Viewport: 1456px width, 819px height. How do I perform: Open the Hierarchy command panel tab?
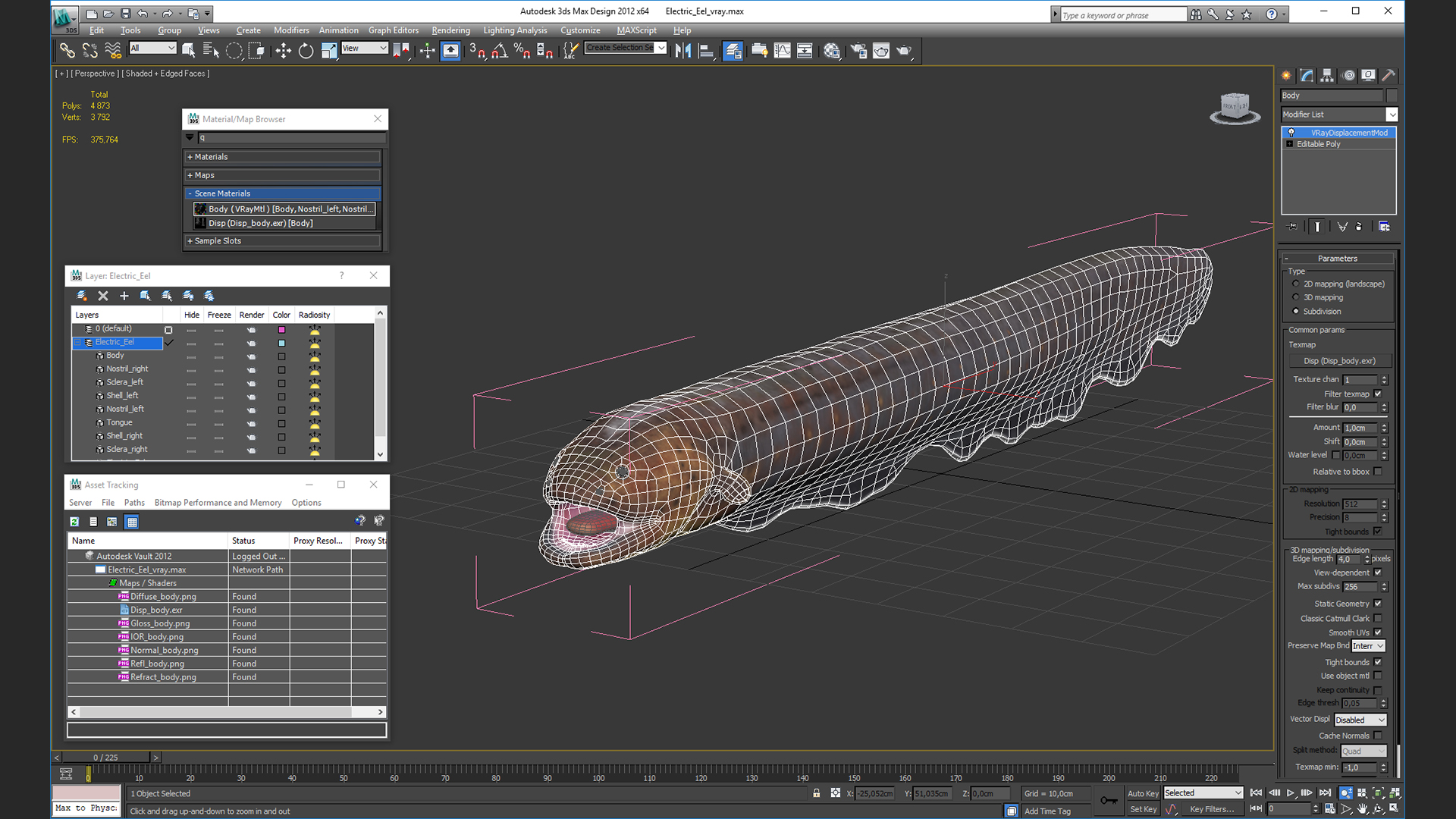(1327, 75)
